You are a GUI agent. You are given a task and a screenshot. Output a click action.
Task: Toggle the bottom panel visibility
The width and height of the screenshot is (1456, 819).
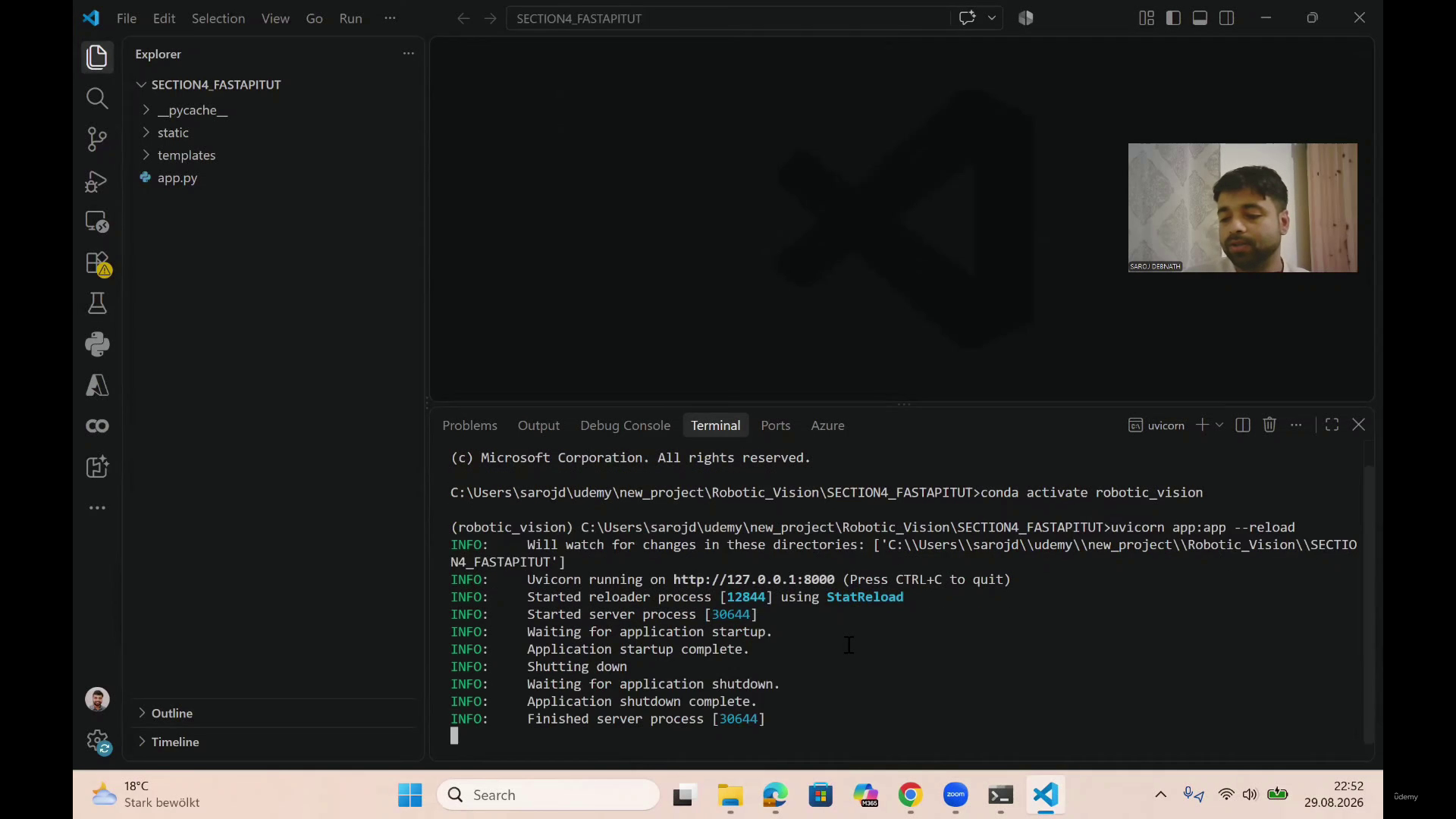pyautogui.click(x=1200, y=18)
